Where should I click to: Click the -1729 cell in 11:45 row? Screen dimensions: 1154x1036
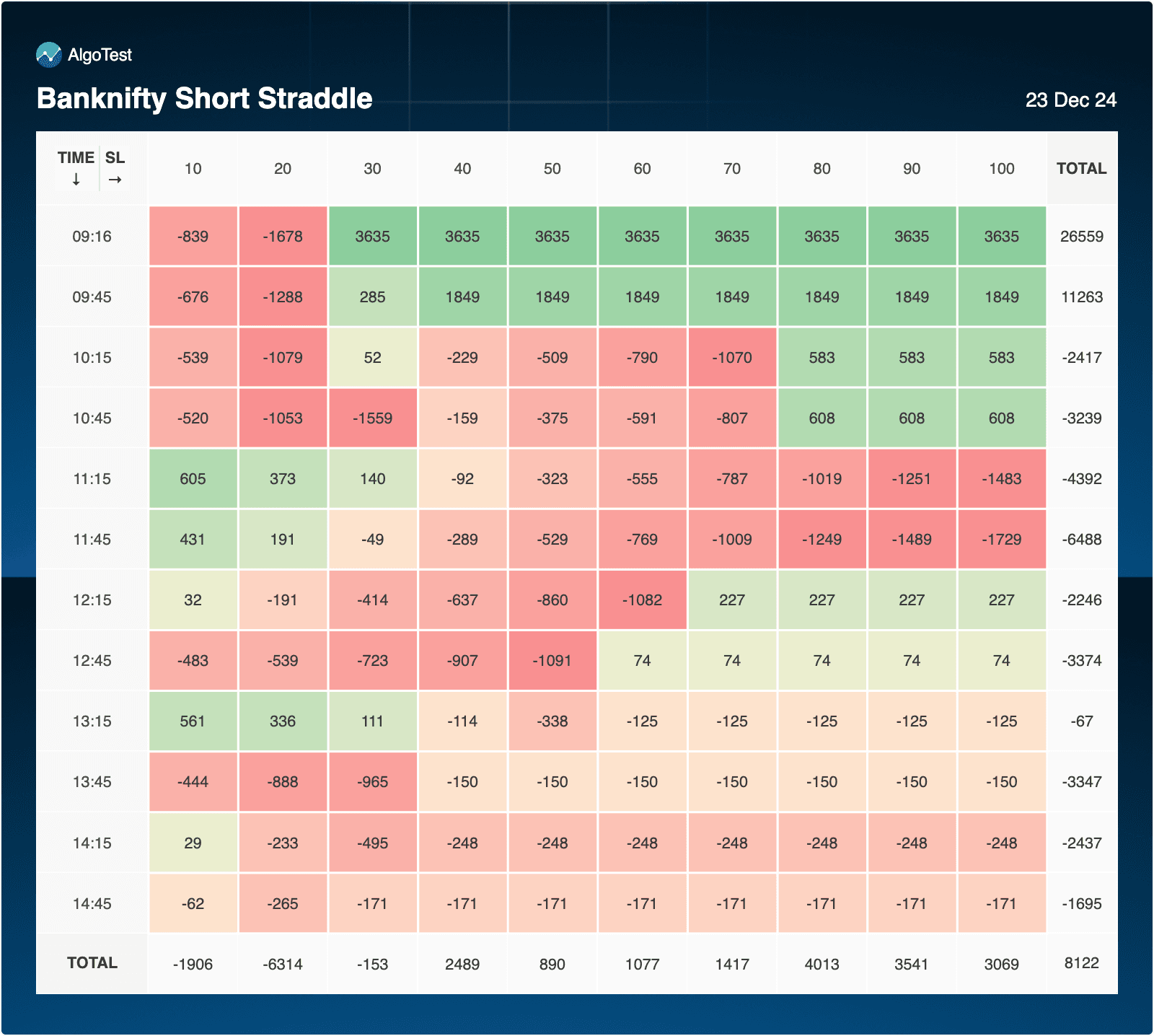pyautogui.click(x=1001, y=540)
